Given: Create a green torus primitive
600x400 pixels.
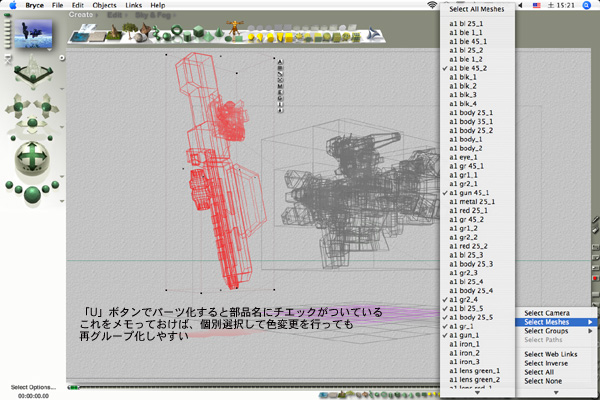Looking at the screenshot, I should coord(176,31).
